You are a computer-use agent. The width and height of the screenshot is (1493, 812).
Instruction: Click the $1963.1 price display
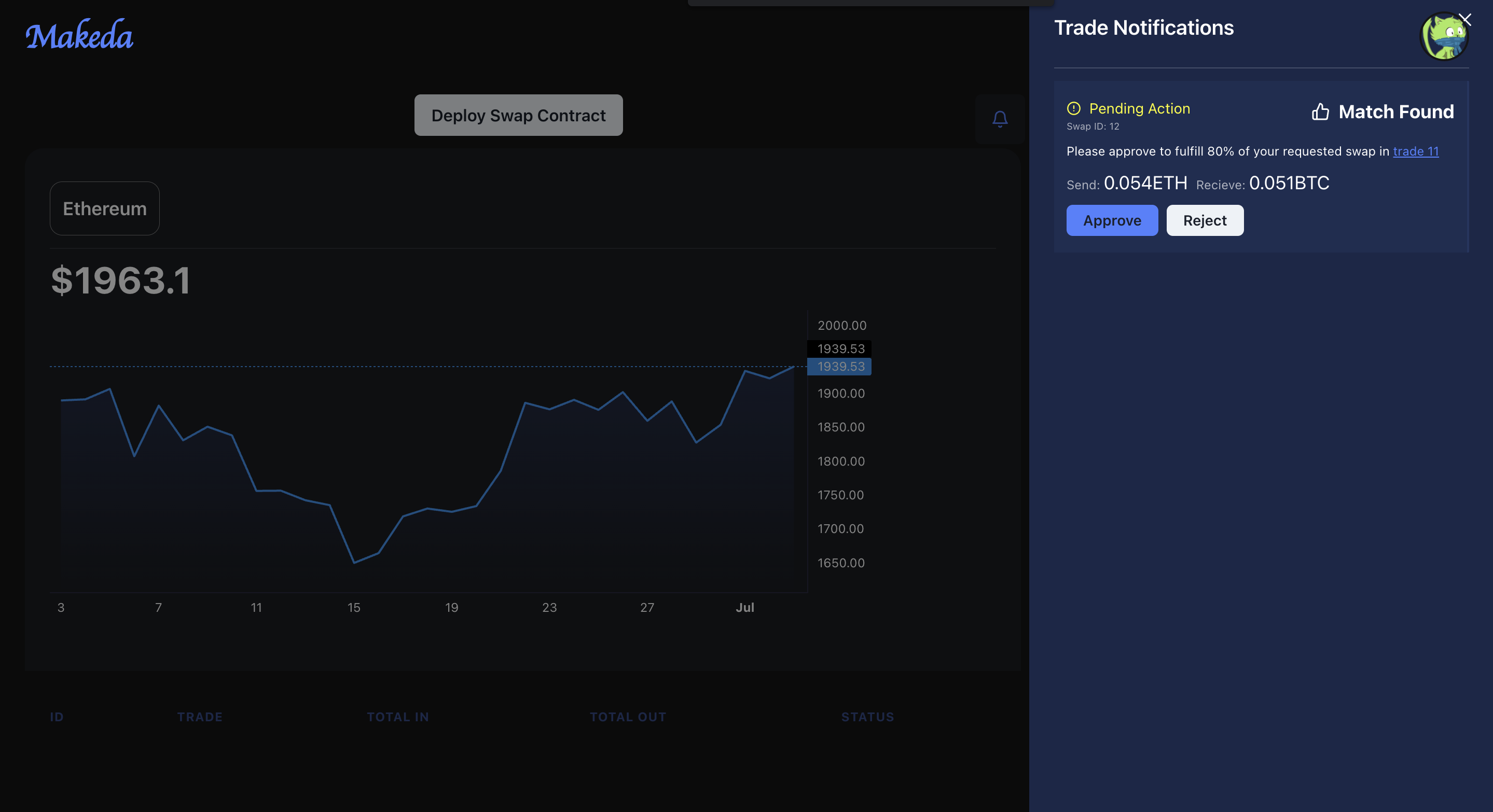tap(120, 281)
